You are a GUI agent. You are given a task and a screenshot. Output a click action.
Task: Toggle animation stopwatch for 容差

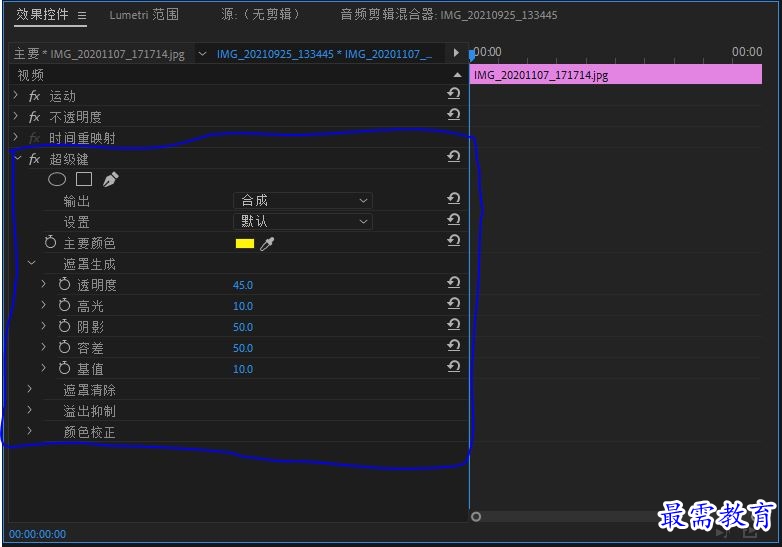(64, 347)
